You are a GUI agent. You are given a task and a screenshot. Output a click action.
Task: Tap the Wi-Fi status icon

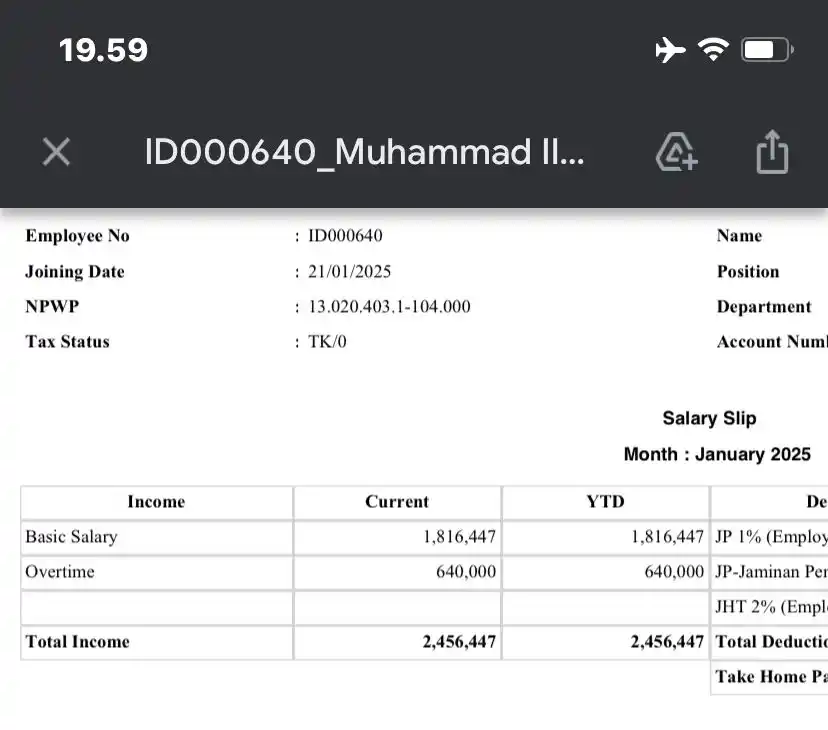click(713, 50)
